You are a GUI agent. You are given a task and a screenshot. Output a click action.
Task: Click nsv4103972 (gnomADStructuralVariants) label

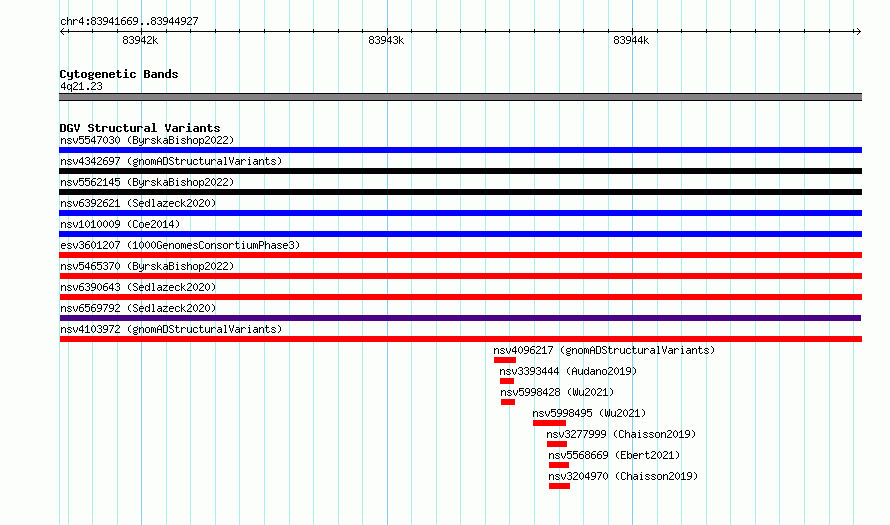[x=171, y=329]
